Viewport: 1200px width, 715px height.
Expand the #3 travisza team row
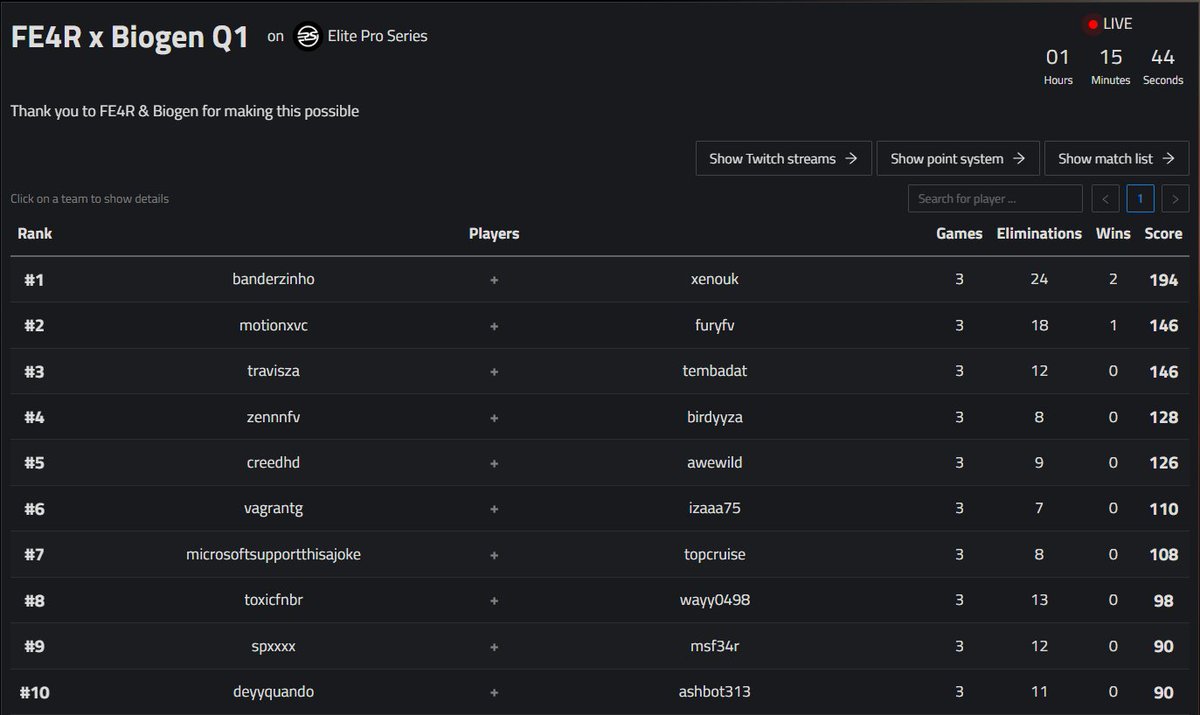coord(600,371)
